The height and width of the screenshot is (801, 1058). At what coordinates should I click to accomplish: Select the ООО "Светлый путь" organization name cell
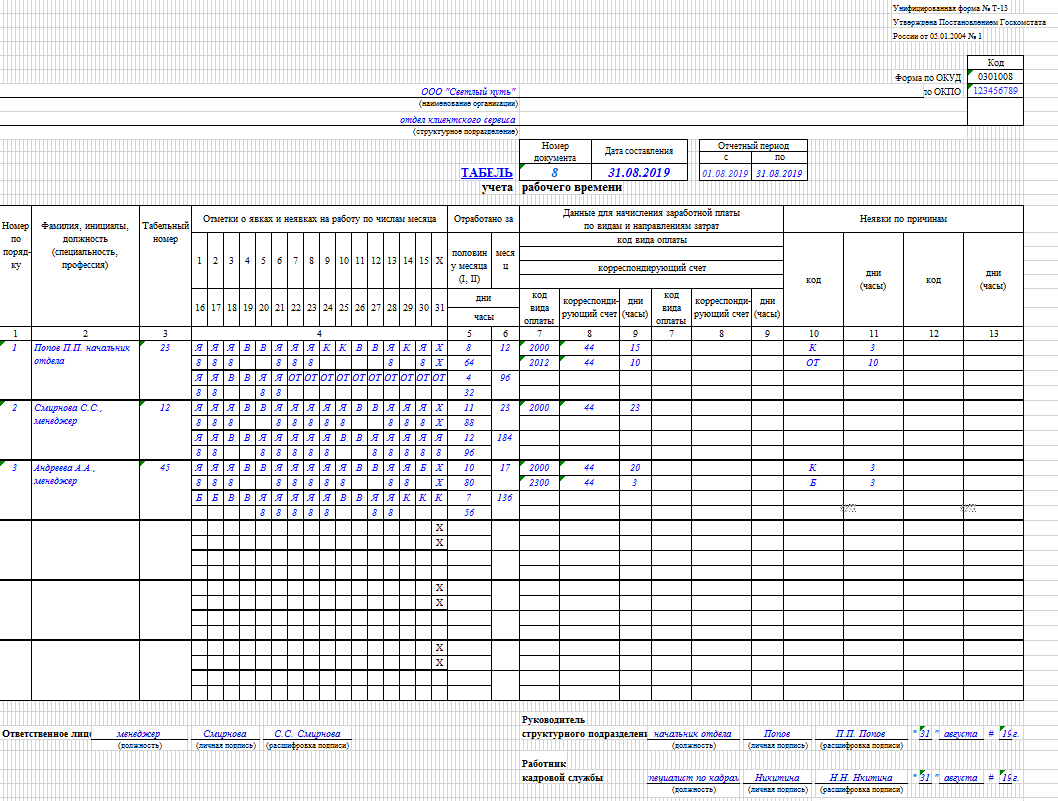[x=468, y=92]
